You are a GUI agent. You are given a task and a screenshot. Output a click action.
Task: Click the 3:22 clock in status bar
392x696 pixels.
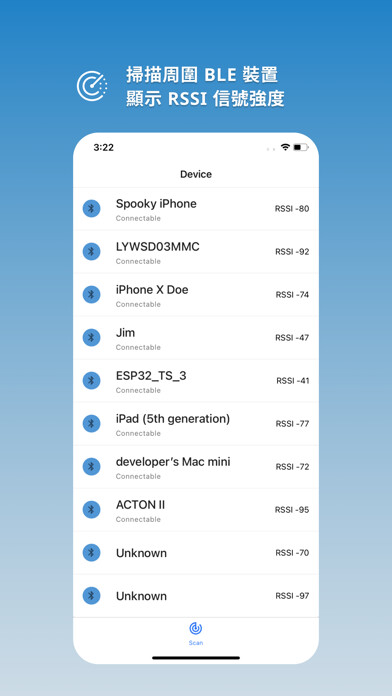[x=103, y=148]
